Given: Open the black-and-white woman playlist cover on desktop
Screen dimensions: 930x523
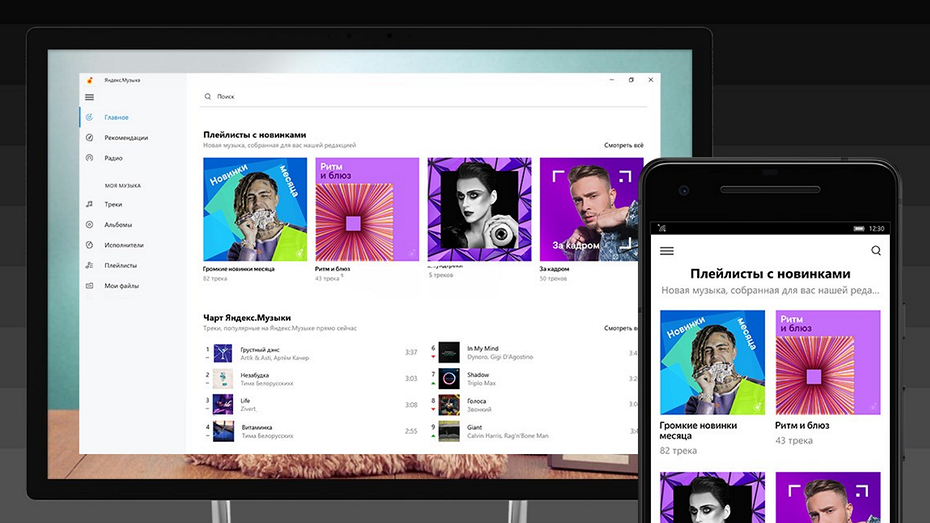Looking at the screenshot, I should point(479,209).
